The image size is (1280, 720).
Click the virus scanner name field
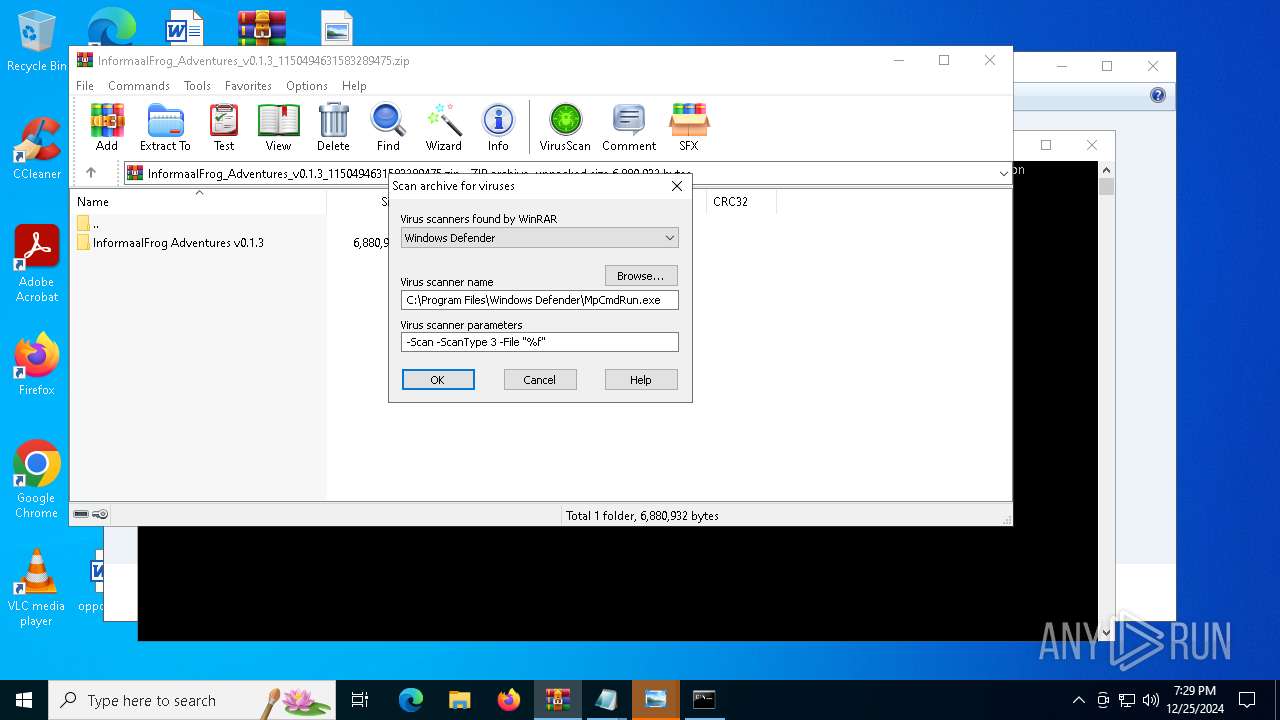[x=539, y=300]
